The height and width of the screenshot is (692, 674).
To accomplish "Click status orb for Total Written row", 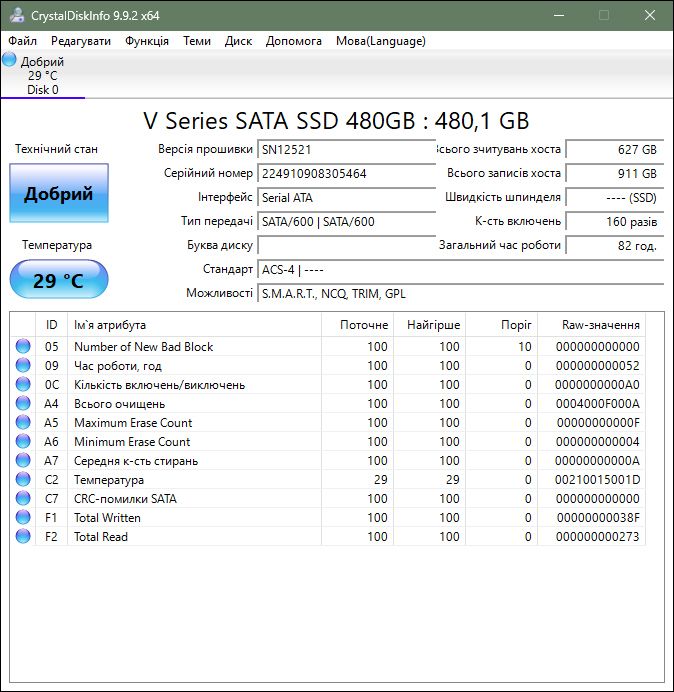I will point(23,517).
